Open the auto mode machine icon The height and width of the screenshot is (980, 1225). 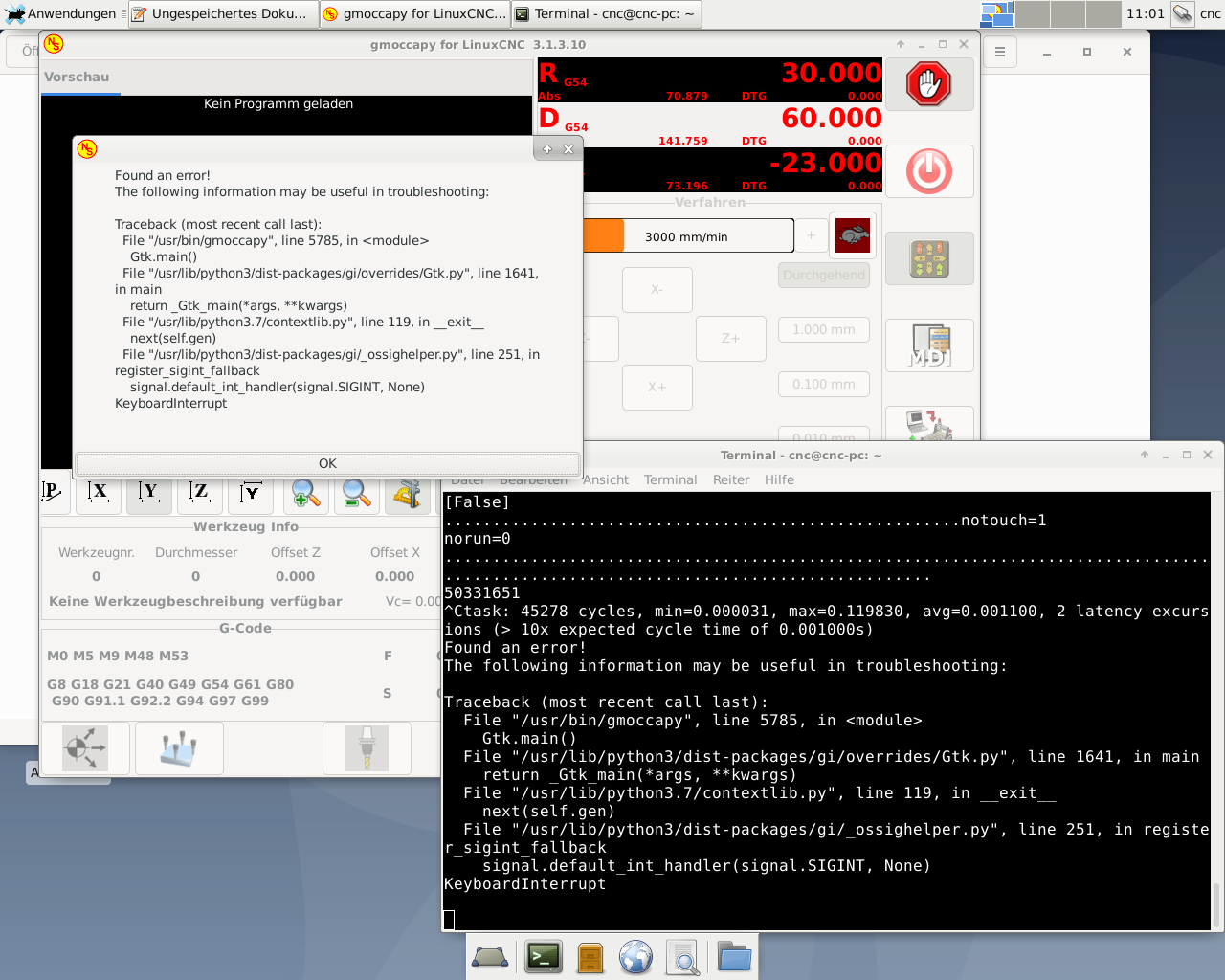tap(929, 424)
